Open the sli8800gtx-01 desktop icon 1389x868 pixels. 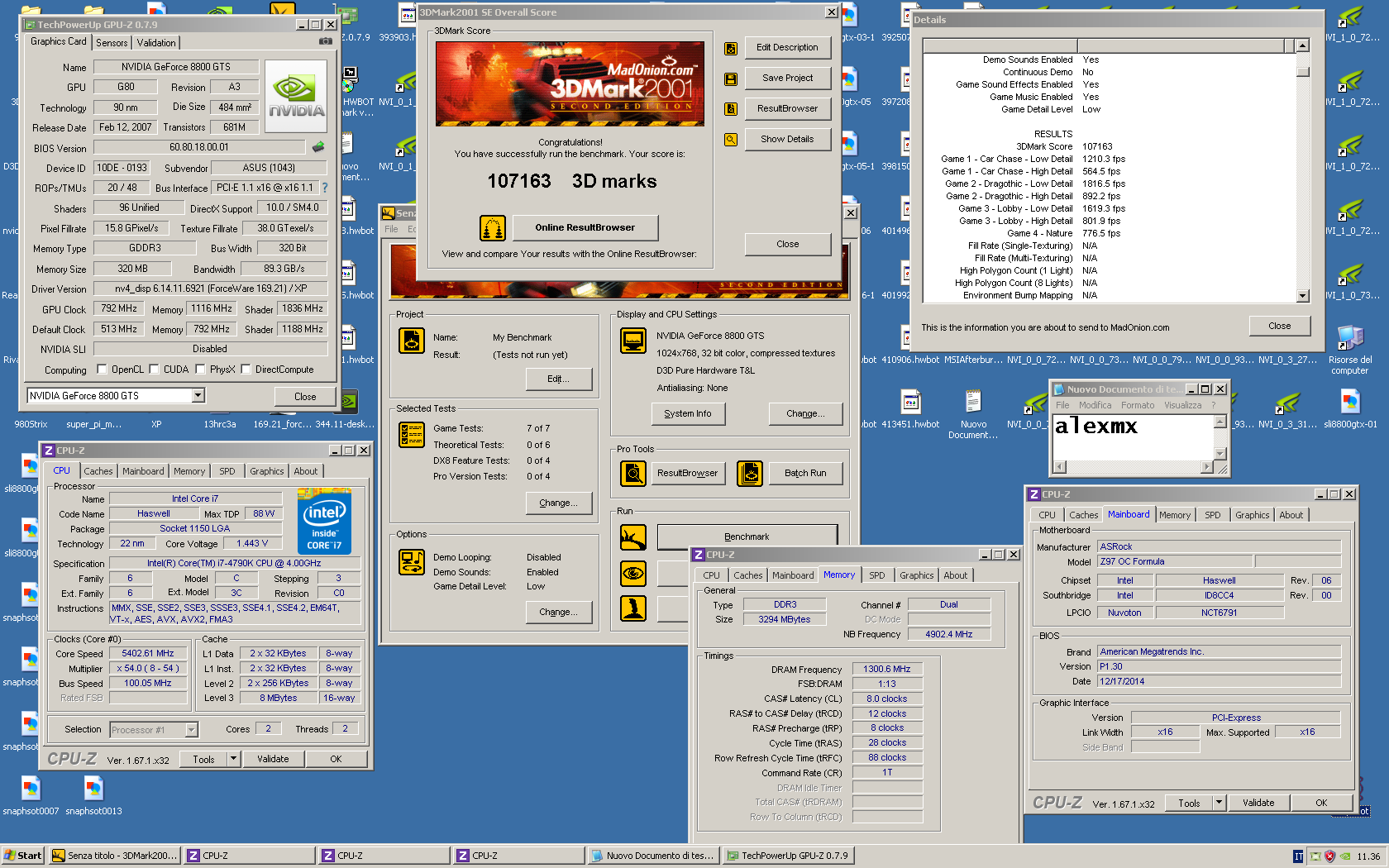tap(1350, 408)
